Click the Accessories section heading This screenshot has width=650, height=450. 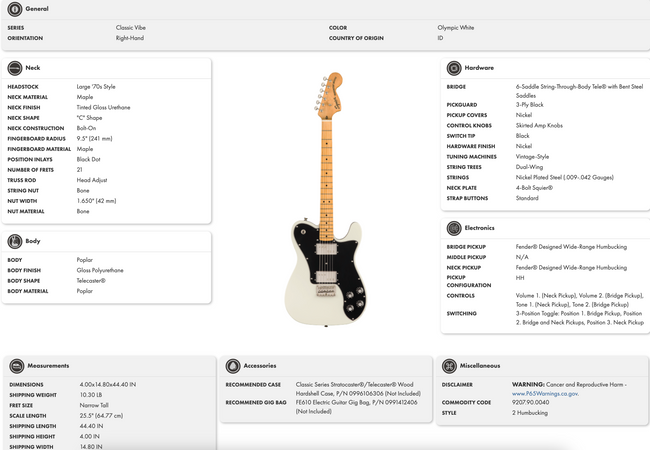click(x=260, y=366)
